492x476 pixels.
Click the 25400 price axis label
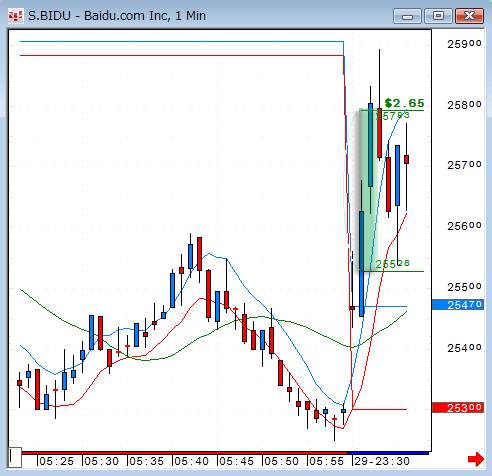click(464, 348)
